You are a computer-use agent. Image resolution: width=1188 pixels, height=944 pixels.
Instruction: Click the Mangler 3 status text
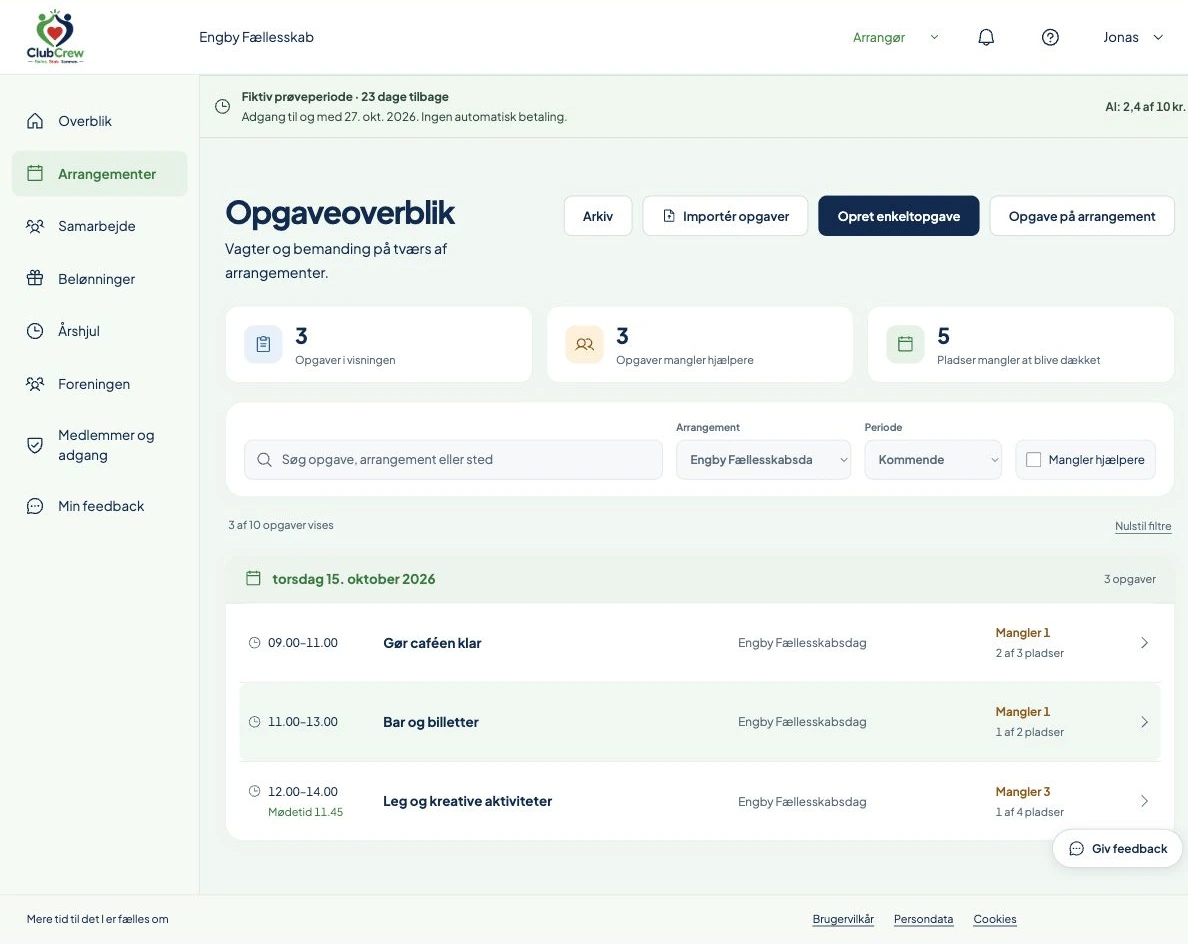pos(1023,792)
